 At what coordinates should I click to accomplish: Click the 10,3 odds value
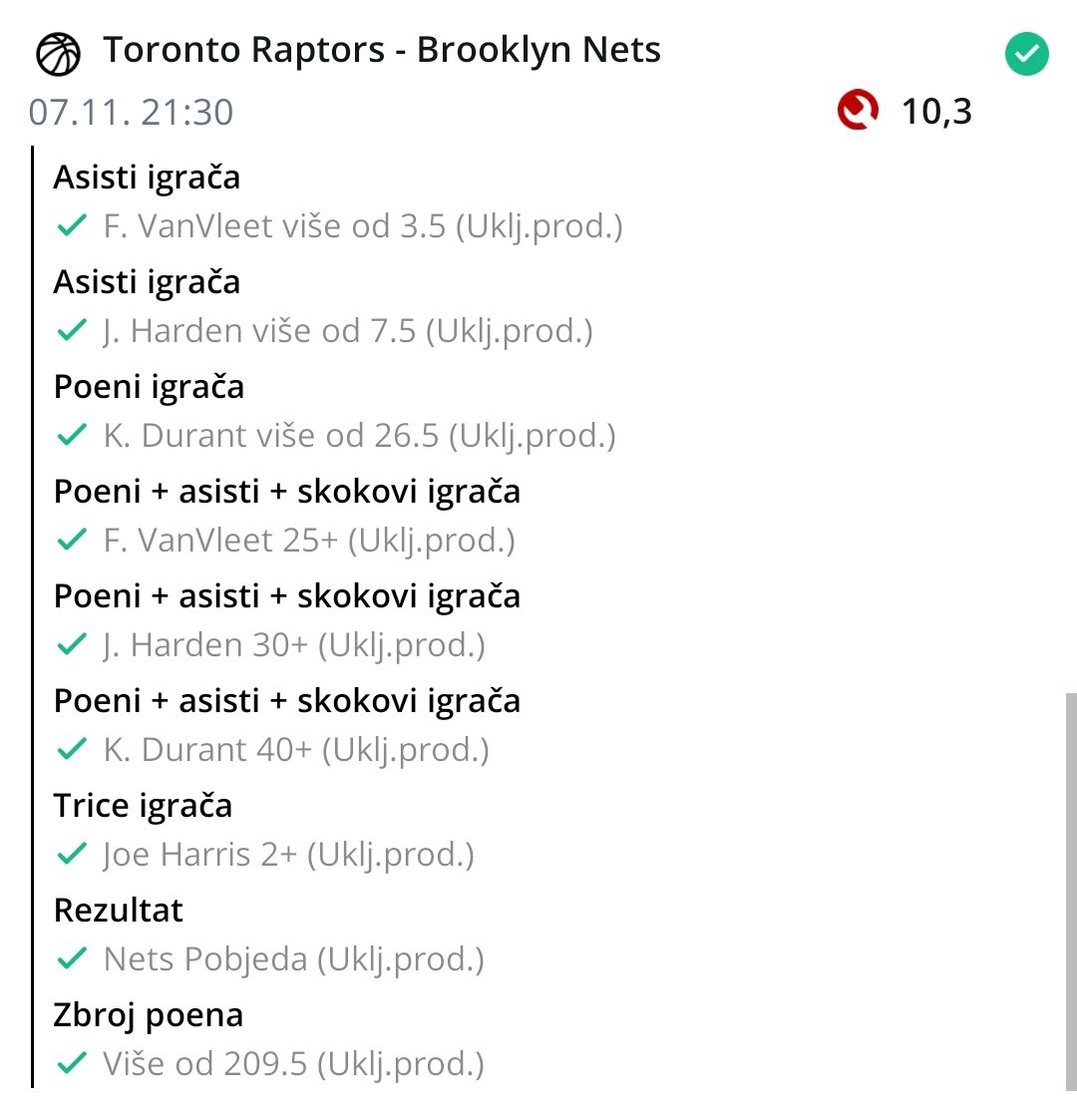tap(936, 112)
